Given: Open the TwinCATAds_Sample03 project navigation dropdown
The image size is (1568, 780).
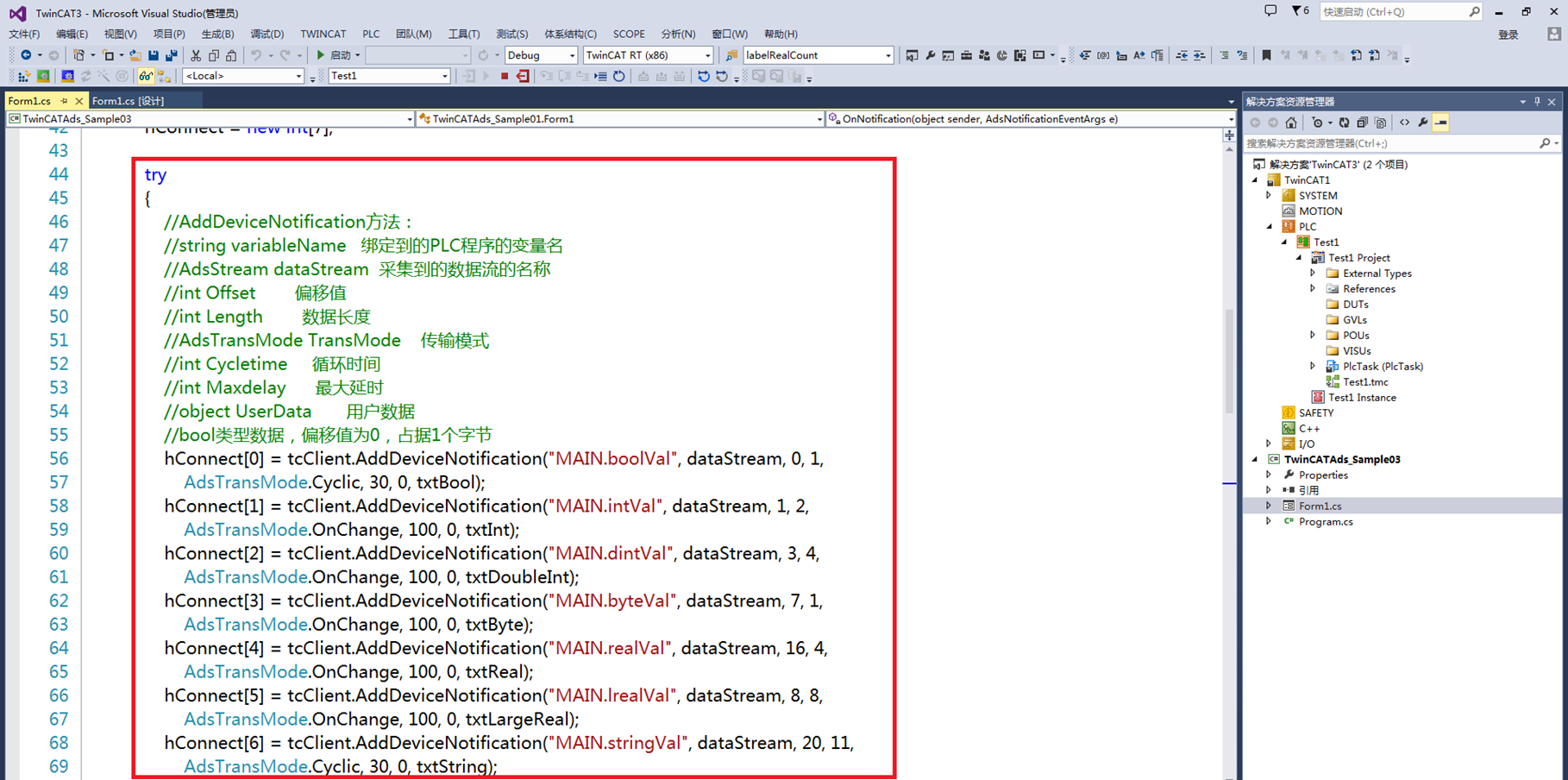Looking at the screenshot, I should 210,119.
